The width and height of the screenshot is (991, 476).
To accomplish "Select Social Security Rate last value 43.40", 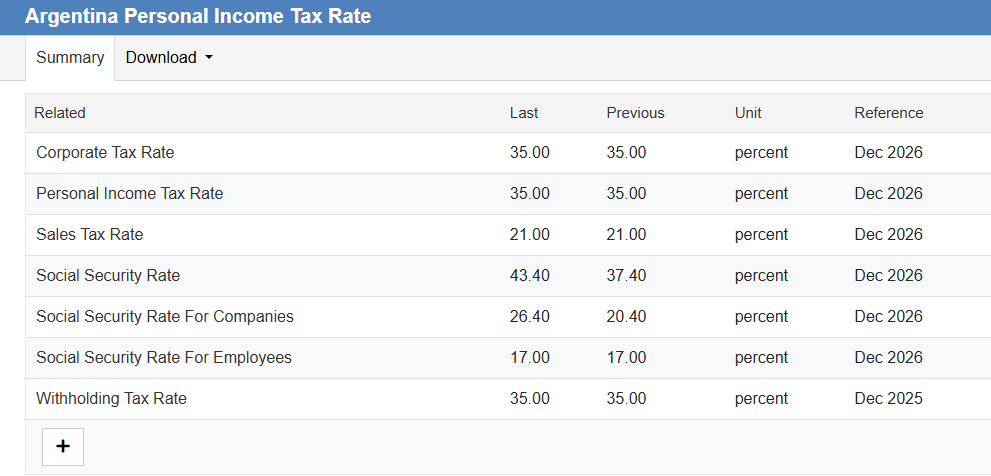I will pos(530,276).
